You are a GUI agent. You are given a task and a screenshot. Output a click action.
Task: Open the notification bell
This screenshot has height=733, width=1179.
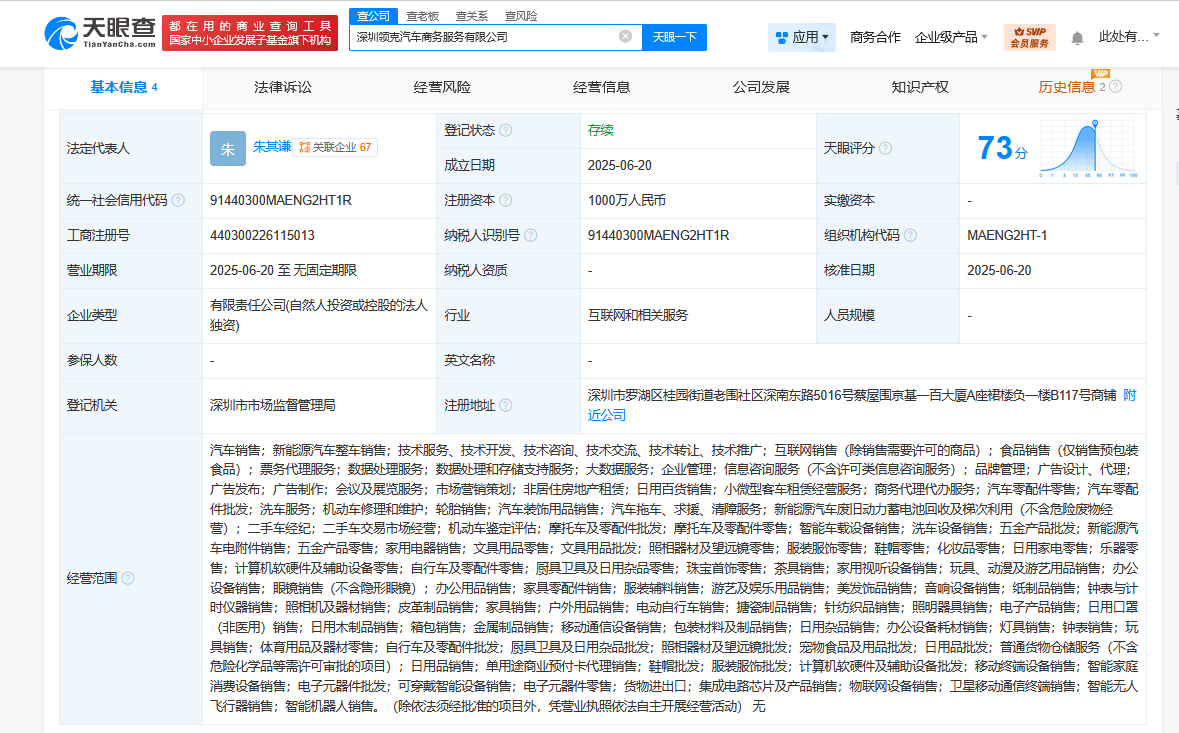(x=1077, y=38)
